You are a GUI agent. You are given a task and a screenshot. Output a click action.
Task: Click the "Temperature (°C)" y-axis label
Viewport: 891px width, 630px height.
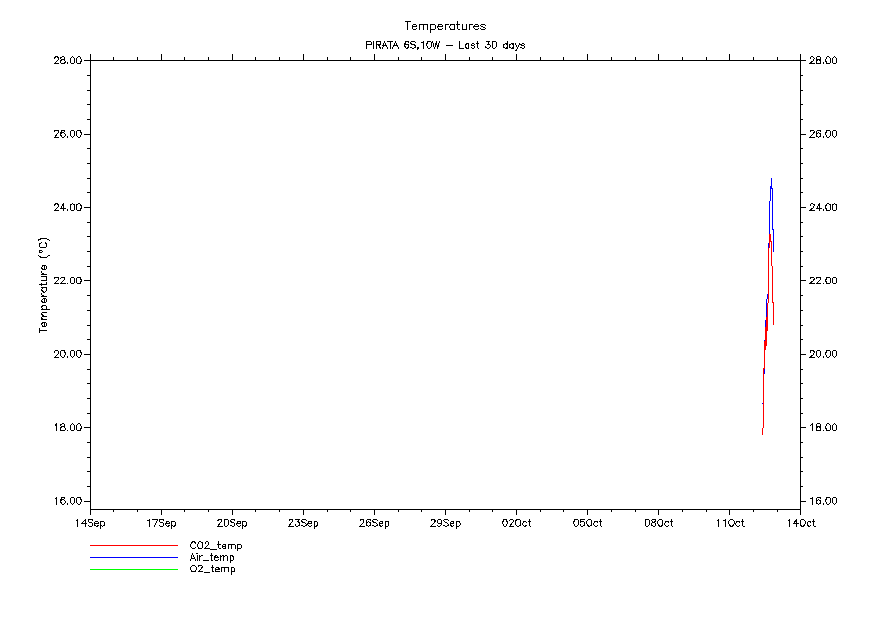click(x=43, y=285)
